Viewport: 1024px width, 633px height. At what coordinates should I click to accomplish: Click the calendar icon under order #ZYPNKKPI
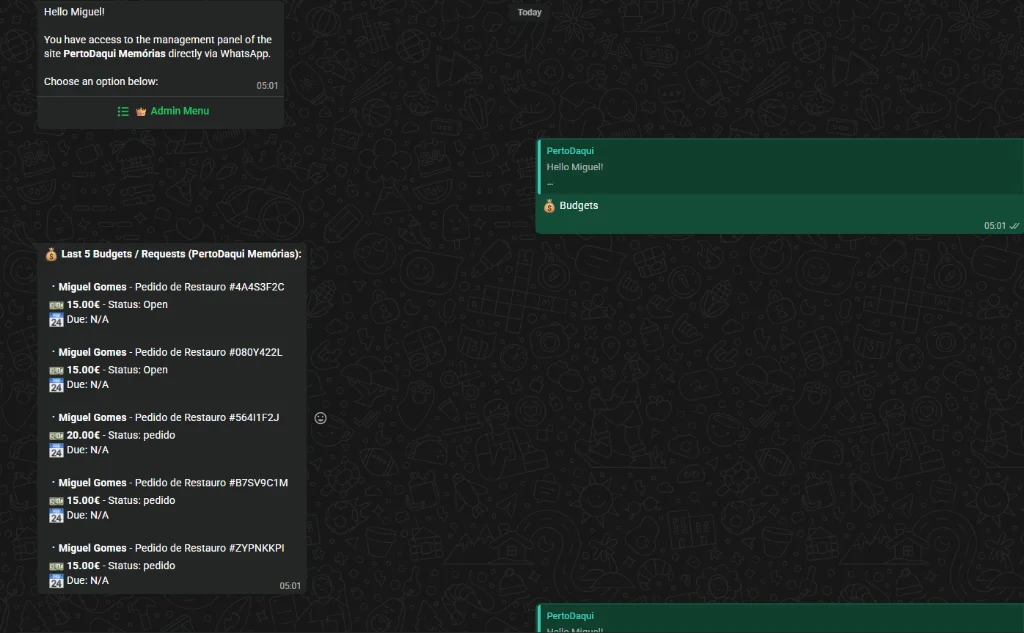pos(56,581)
